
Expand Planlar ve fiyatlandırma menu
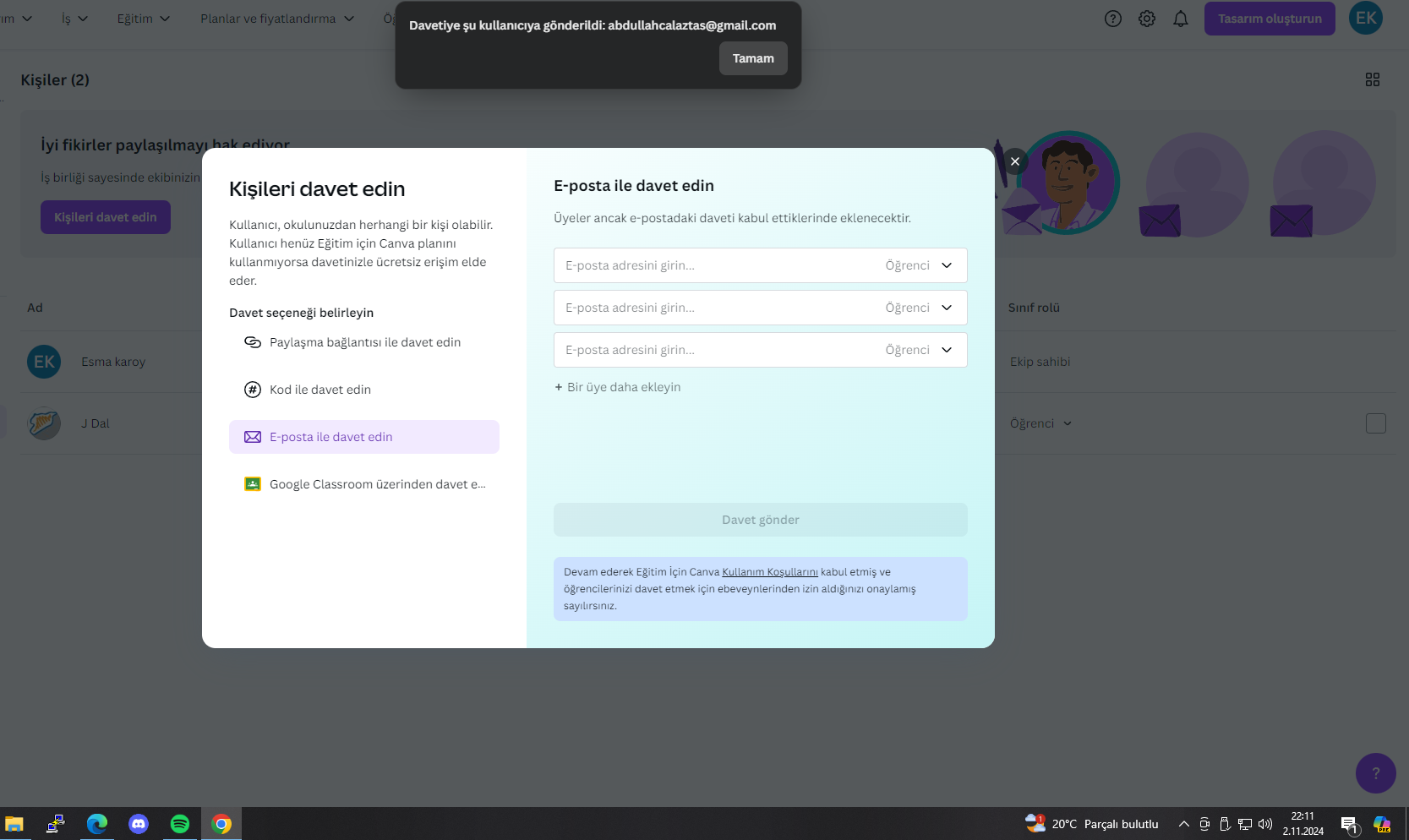(277, 19)
